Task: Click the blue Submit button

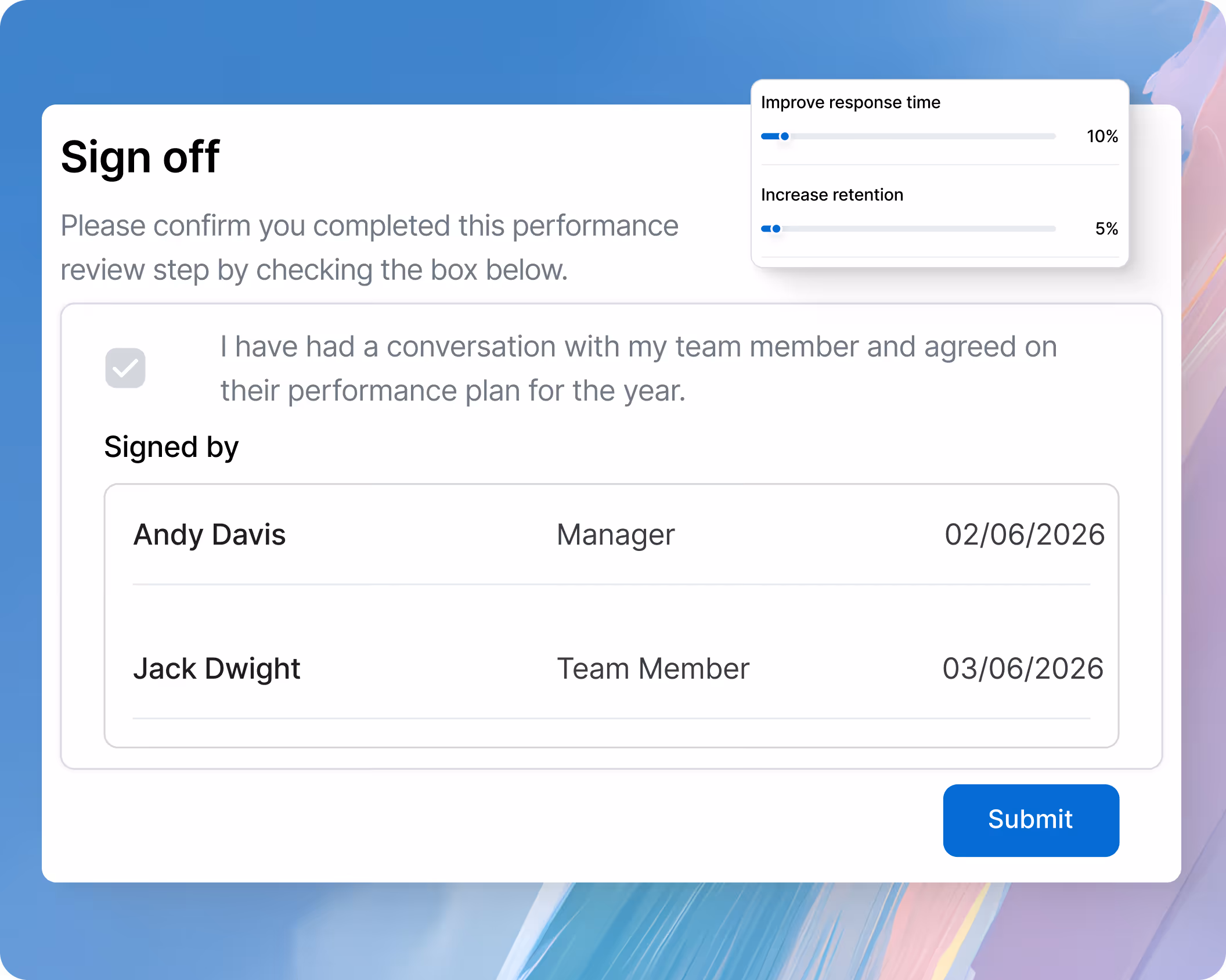Action: 1031,820
